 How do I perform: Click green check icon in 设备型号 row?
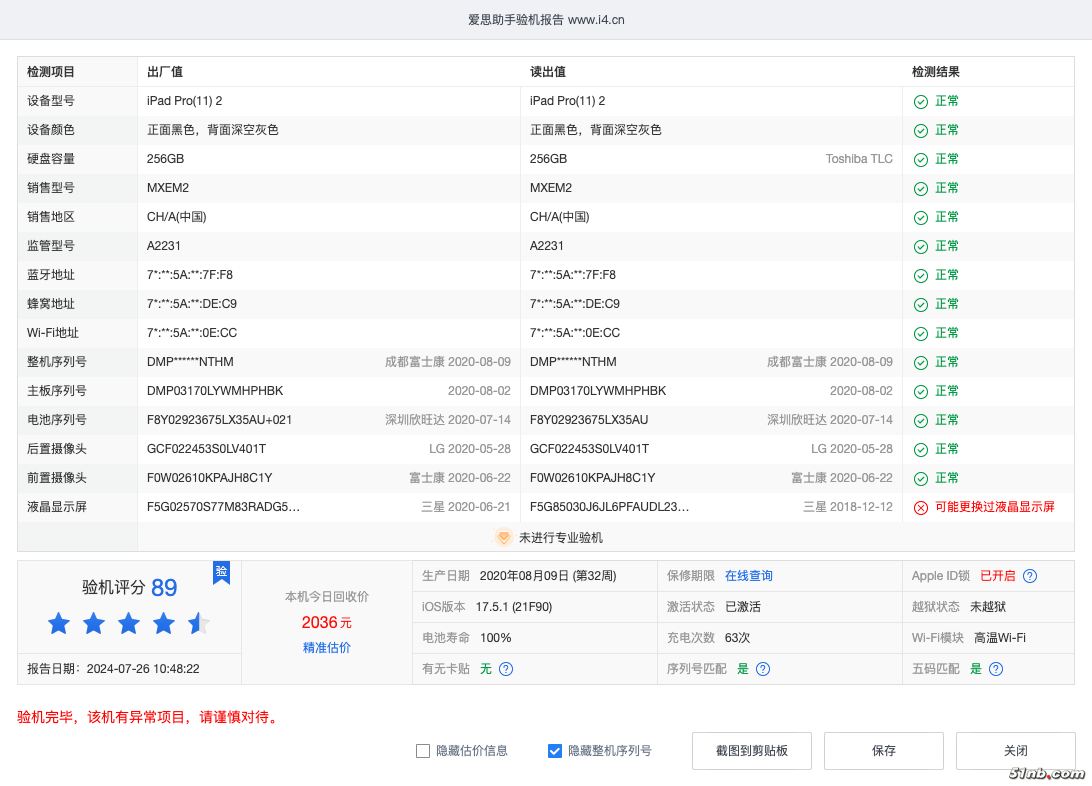pyautogui.click(x=921, y=101)
